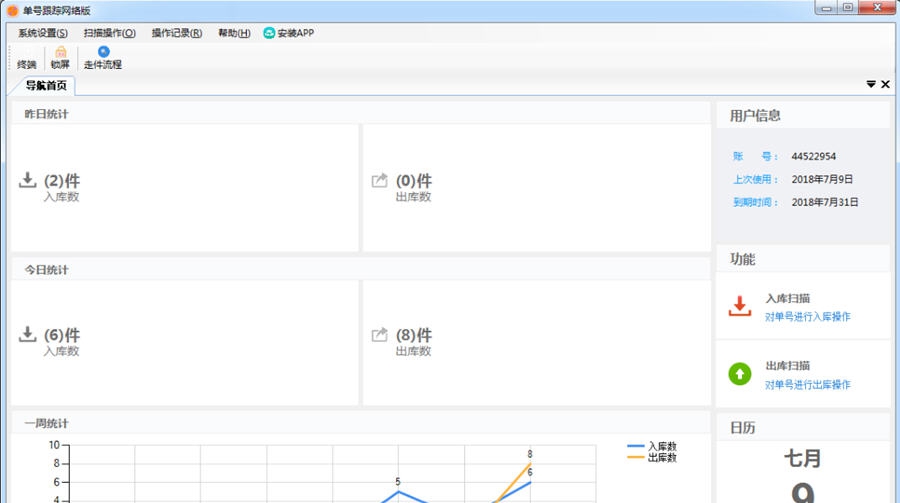Click today's 出库数 export icon
This screenshot has height=503, width=900.
(379, 335)
